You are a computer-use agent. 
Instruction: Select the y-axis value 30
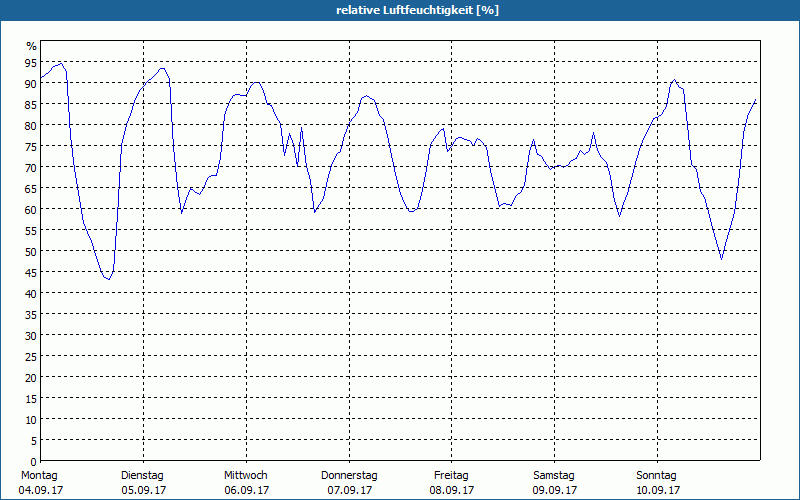(31, 336)
